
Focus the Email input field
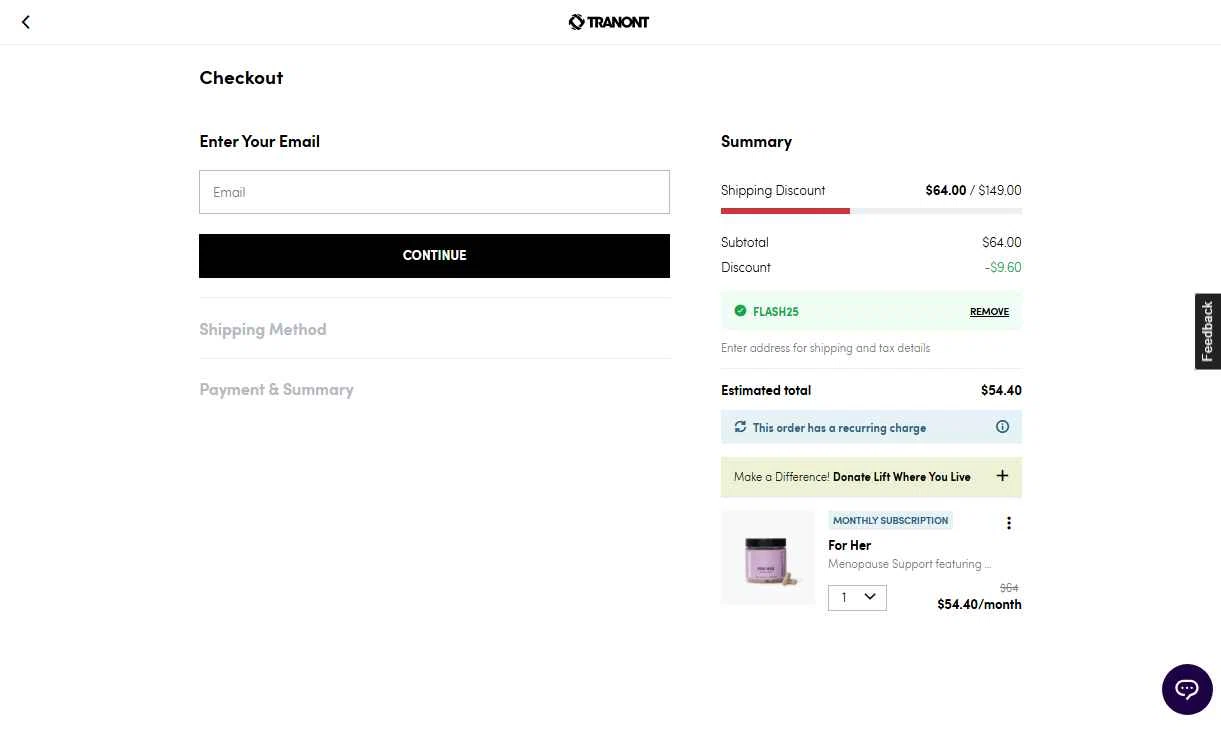tap(434, 192)
